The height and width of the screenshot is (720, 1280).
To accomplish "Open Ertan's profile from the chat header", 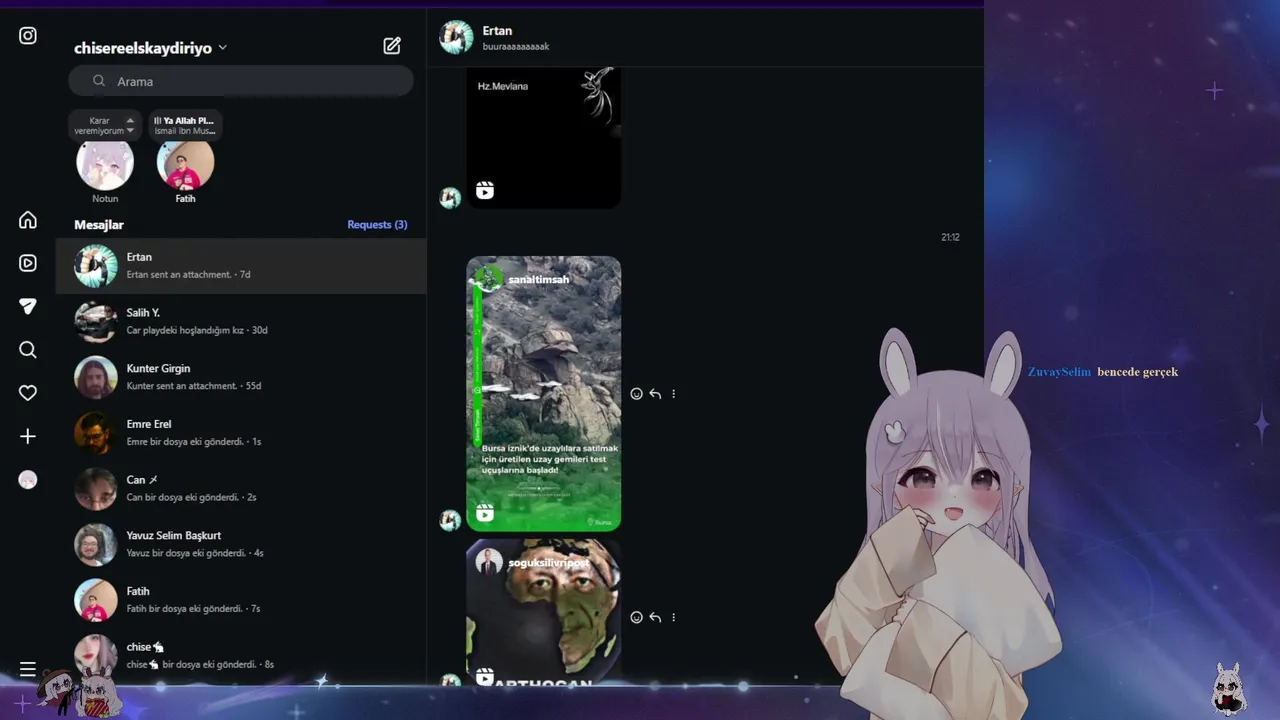I will pos(495,37).
